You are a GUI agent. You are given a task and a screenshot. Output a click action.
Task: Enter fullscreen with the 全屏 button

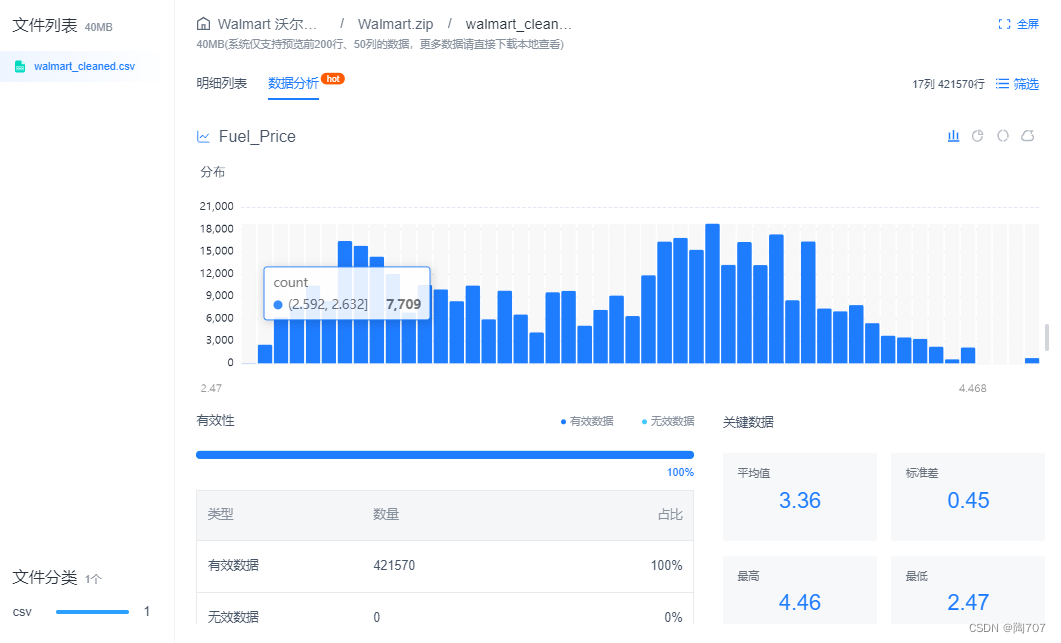[x=1027, y=24]
